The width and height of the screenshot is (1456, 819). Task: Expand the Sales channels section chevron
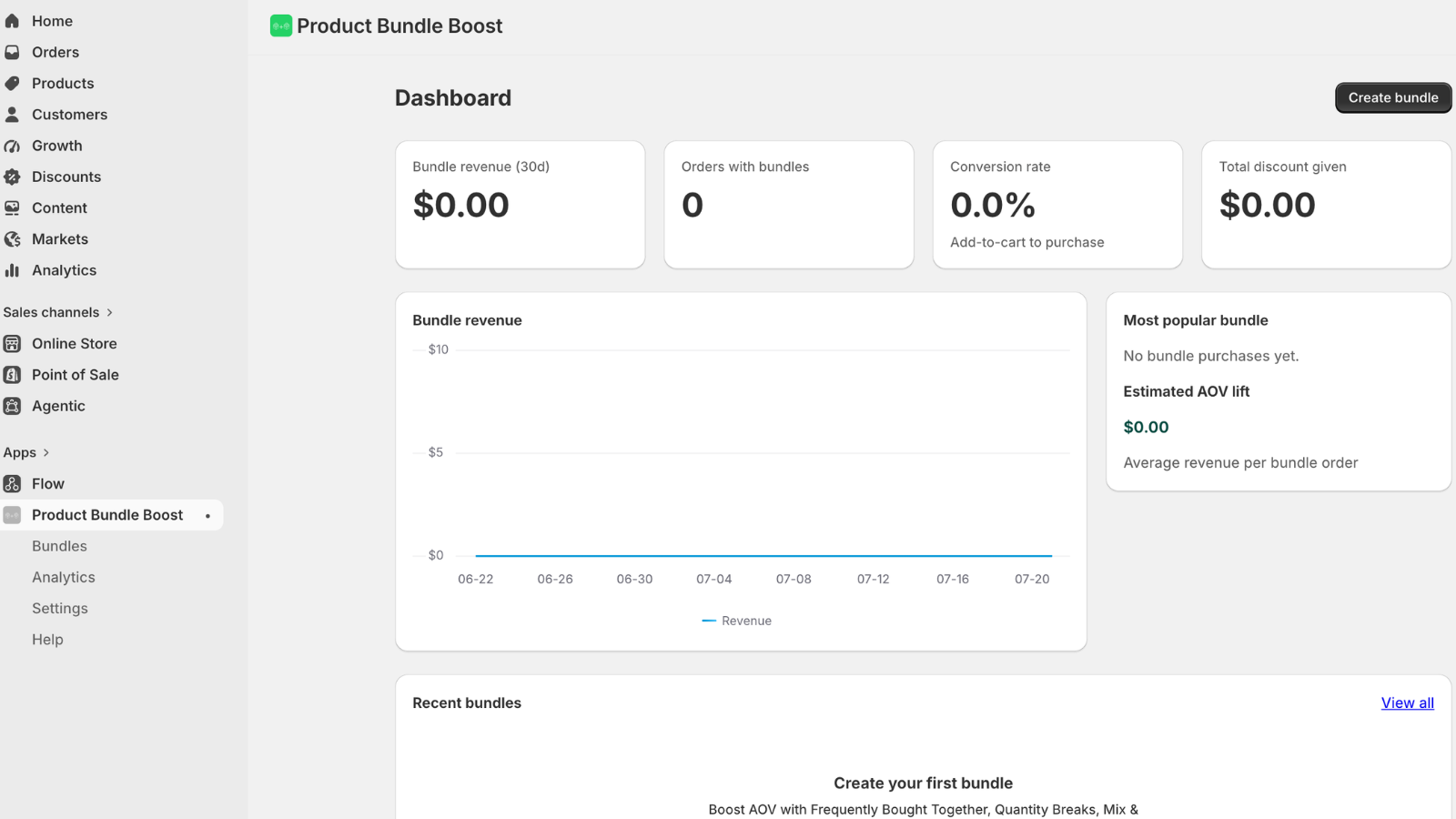pos(109,312)
